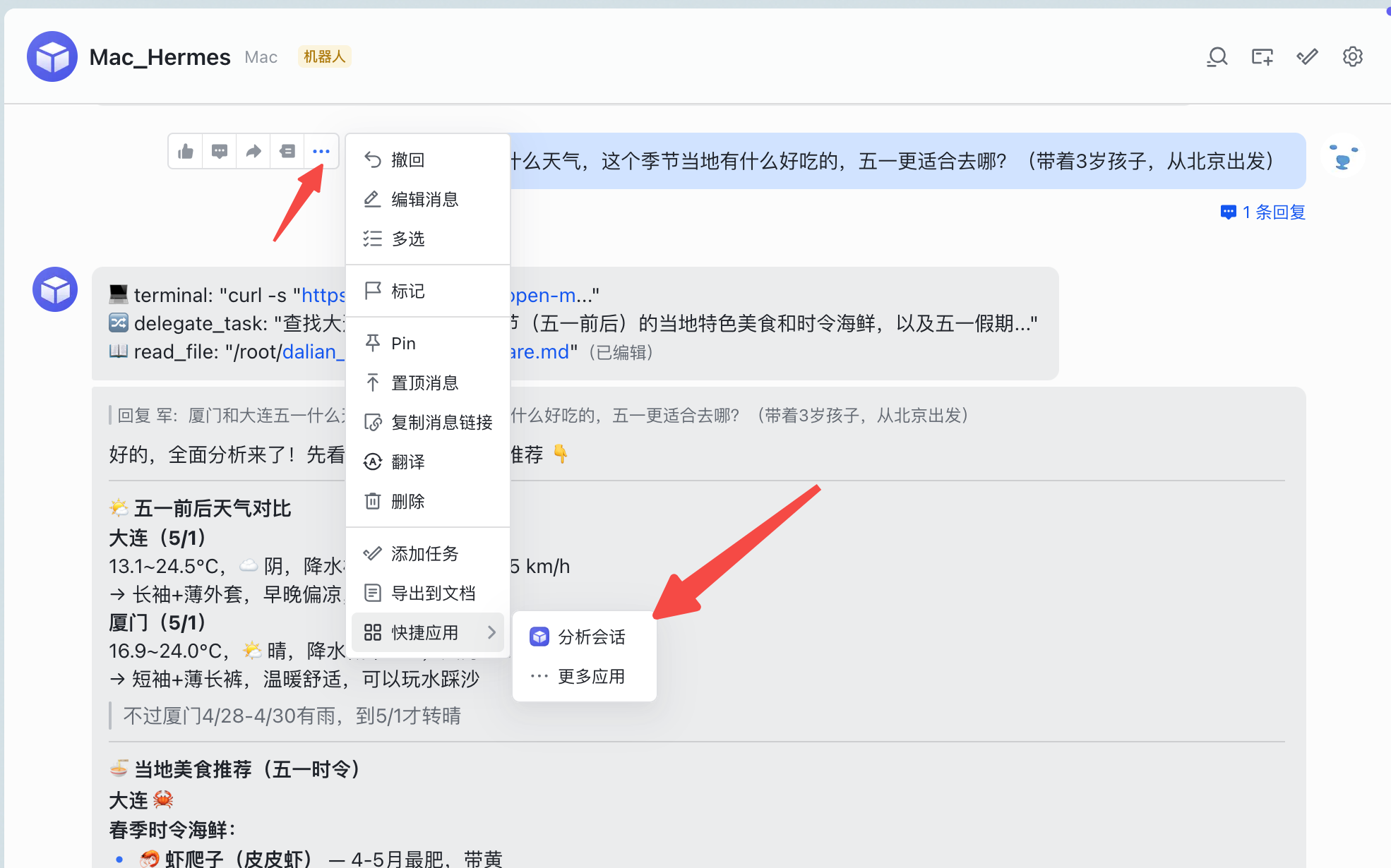Click the reply-in-thread speech bubble icon
This screenshot has height=868, width=1391.
(220, 152)
